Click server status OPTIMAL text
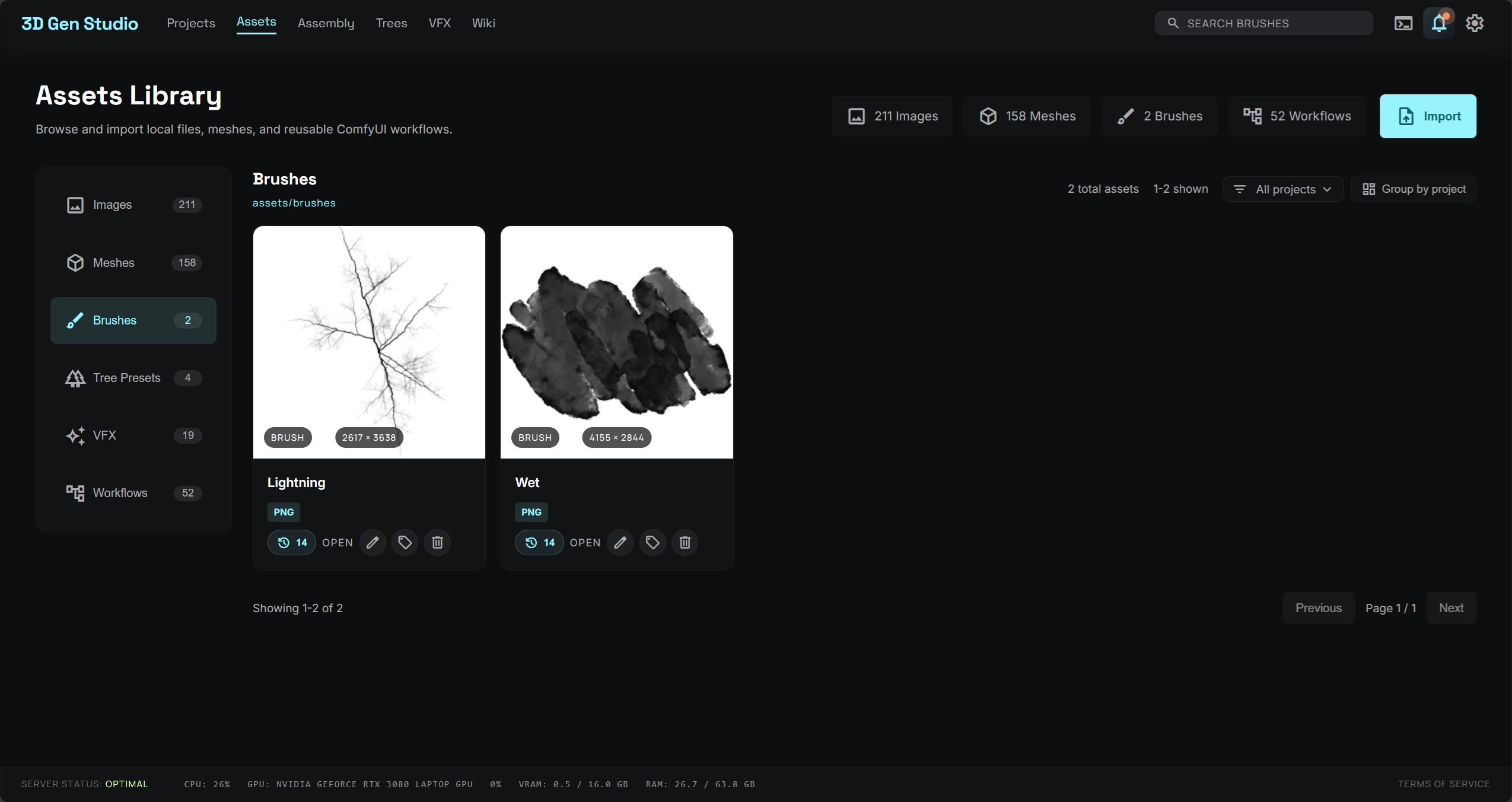The height and width of the screenshot is (802, 1512). (126, 784)
